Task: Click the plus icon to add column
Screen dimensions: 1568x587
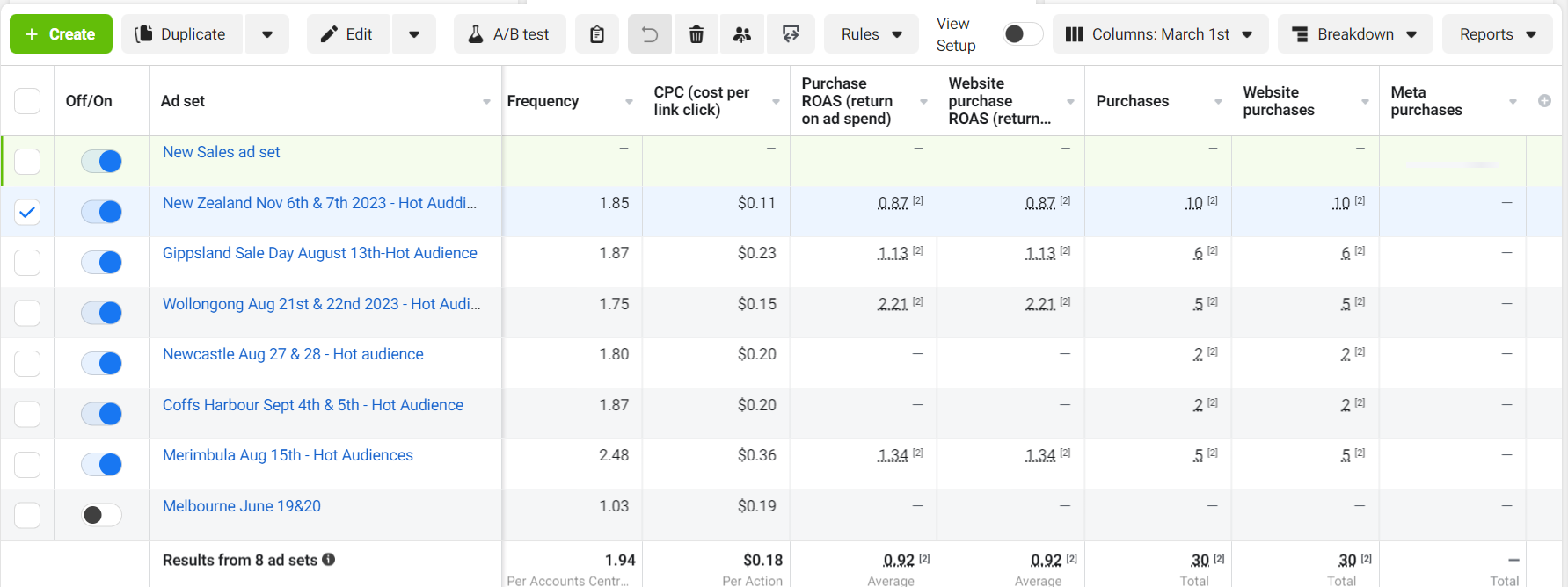Action: (1544, 101)
